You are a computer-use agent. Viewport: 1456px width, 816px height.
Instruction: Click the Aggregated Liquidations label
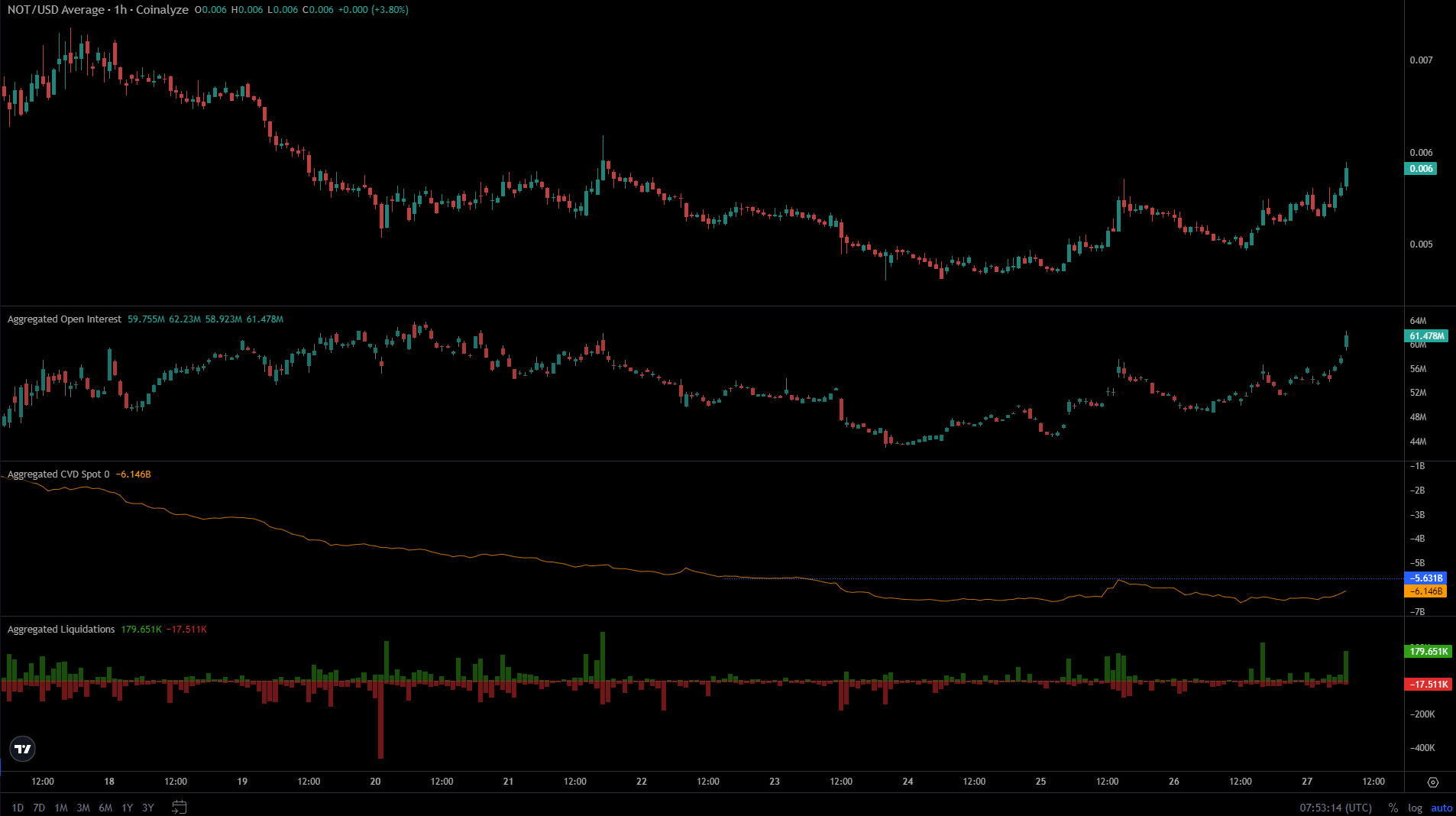point(61,630)
